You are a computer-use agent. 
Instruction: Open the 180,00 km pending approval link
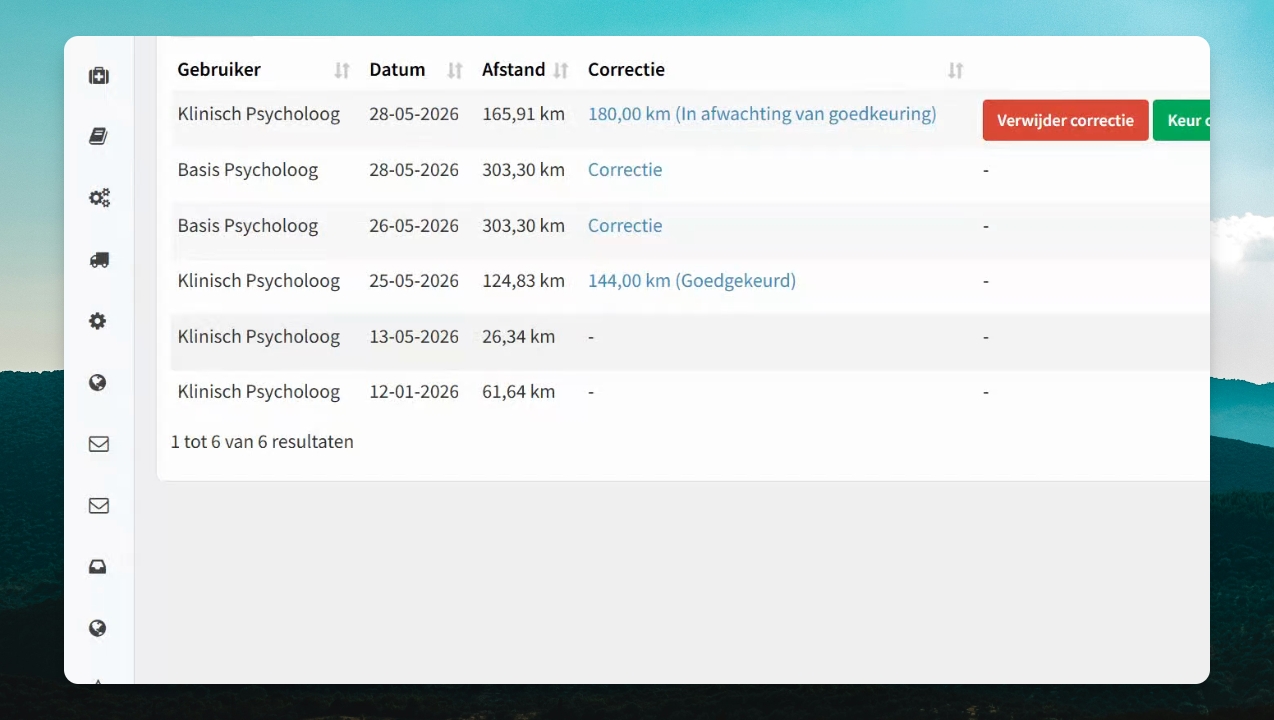click(x=762, y=114)
